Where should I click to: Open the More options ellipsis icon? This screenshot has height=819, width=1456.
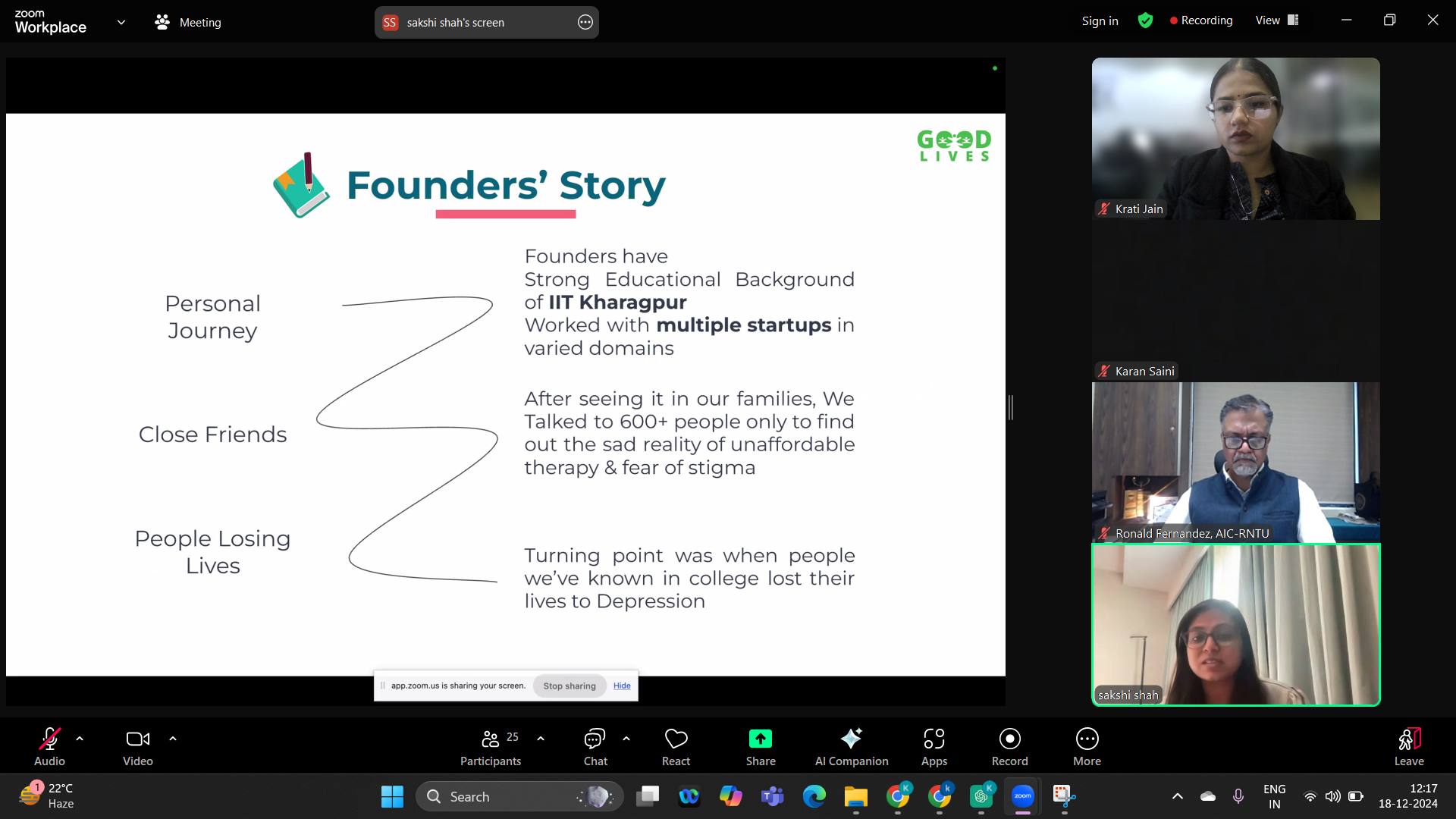[x=1087, y=739]
